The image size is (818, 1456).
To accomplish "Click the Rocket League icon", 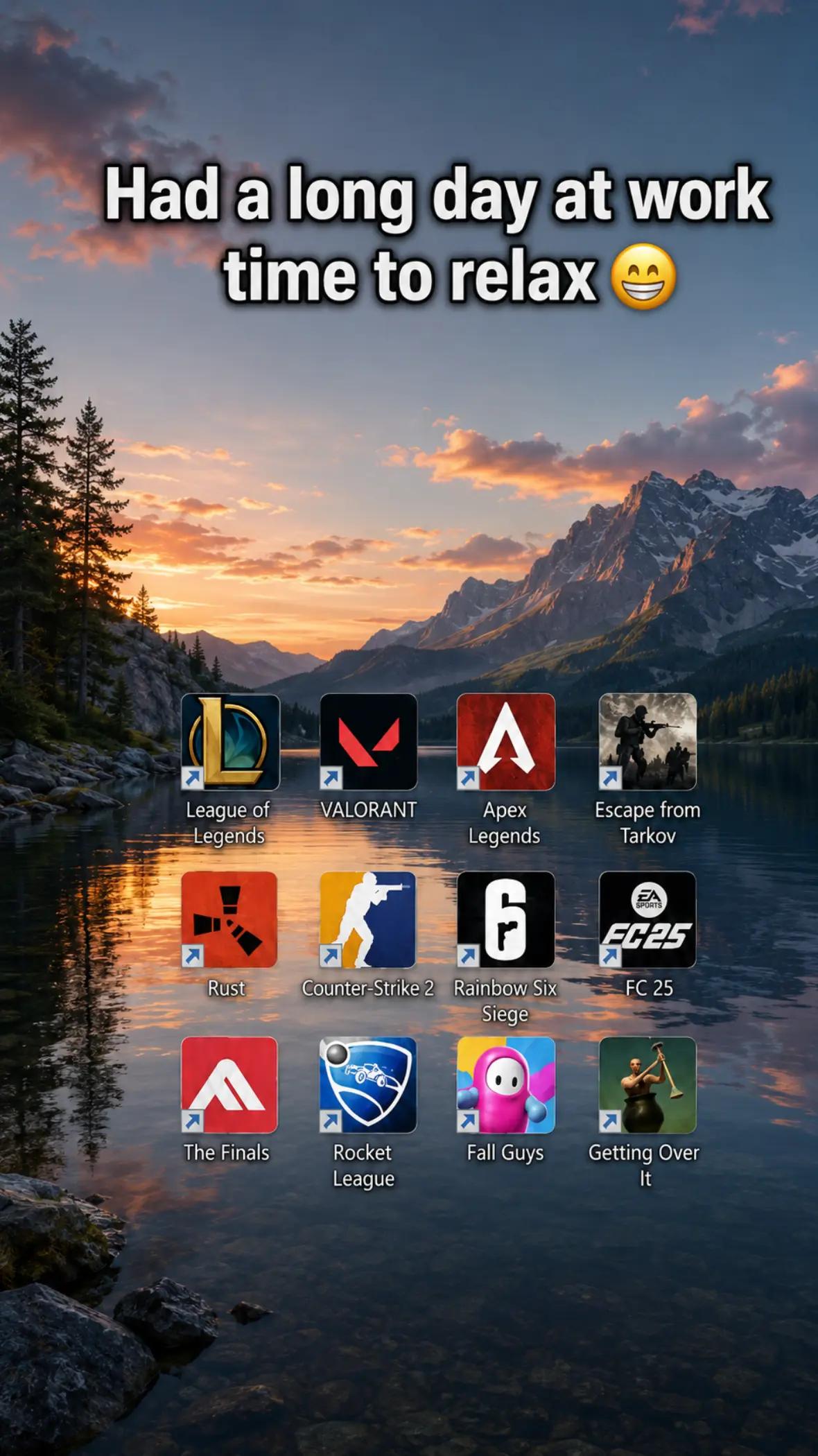I will pos(368,1085).
